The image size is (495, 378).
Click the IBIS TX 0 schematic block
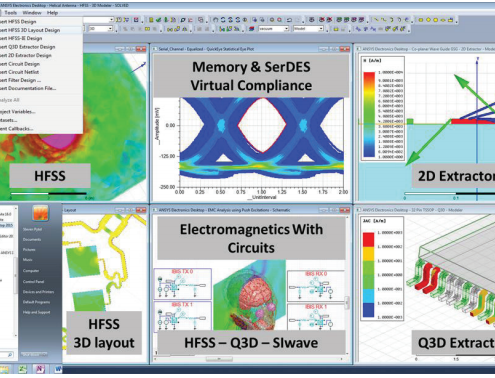click(183, 284)
